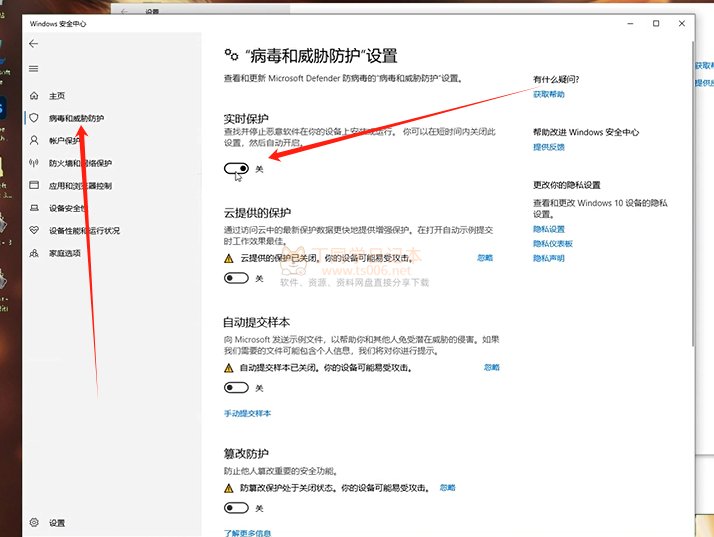
Task: Click the 更改你的隐私设置 text
Action: [567, 185]
